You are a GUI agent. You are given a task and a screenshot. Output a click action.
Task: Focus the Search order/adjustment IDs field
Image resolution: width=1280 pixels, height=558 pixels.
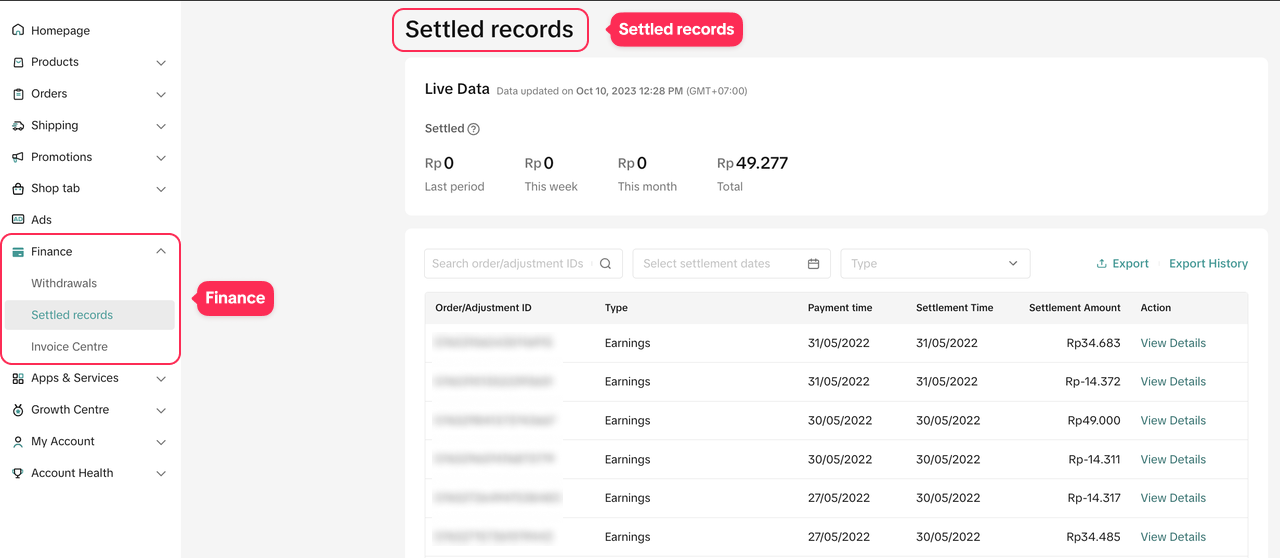pos(508,264)
